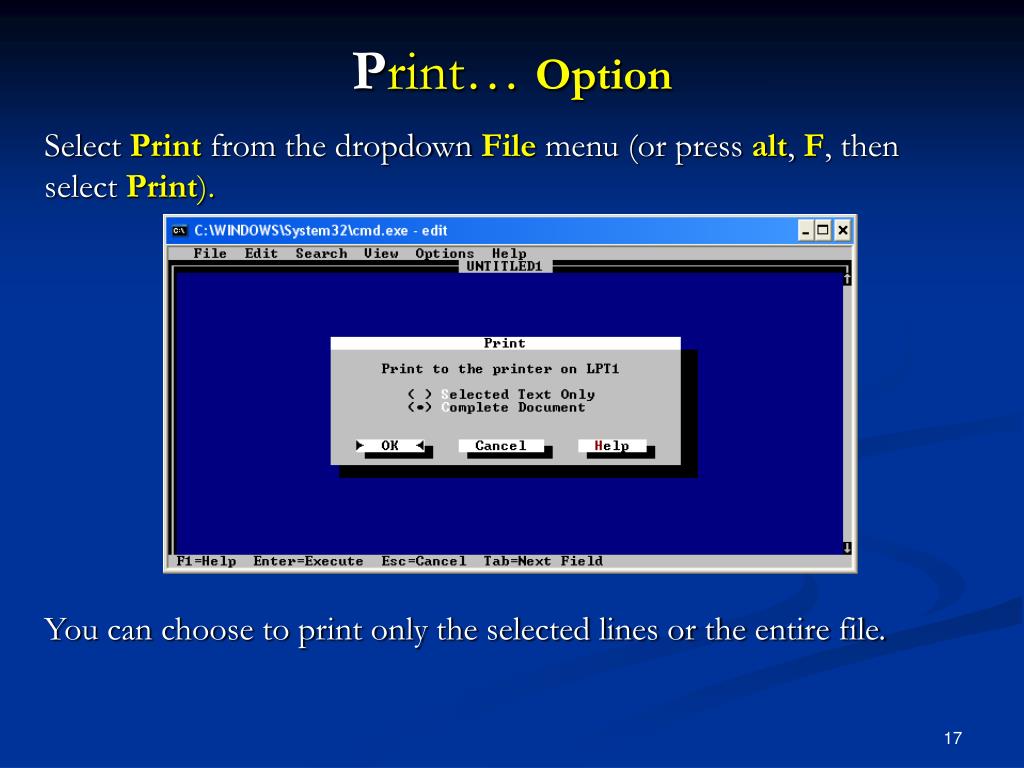Click F1=Help in the status bar

[206, 561]
